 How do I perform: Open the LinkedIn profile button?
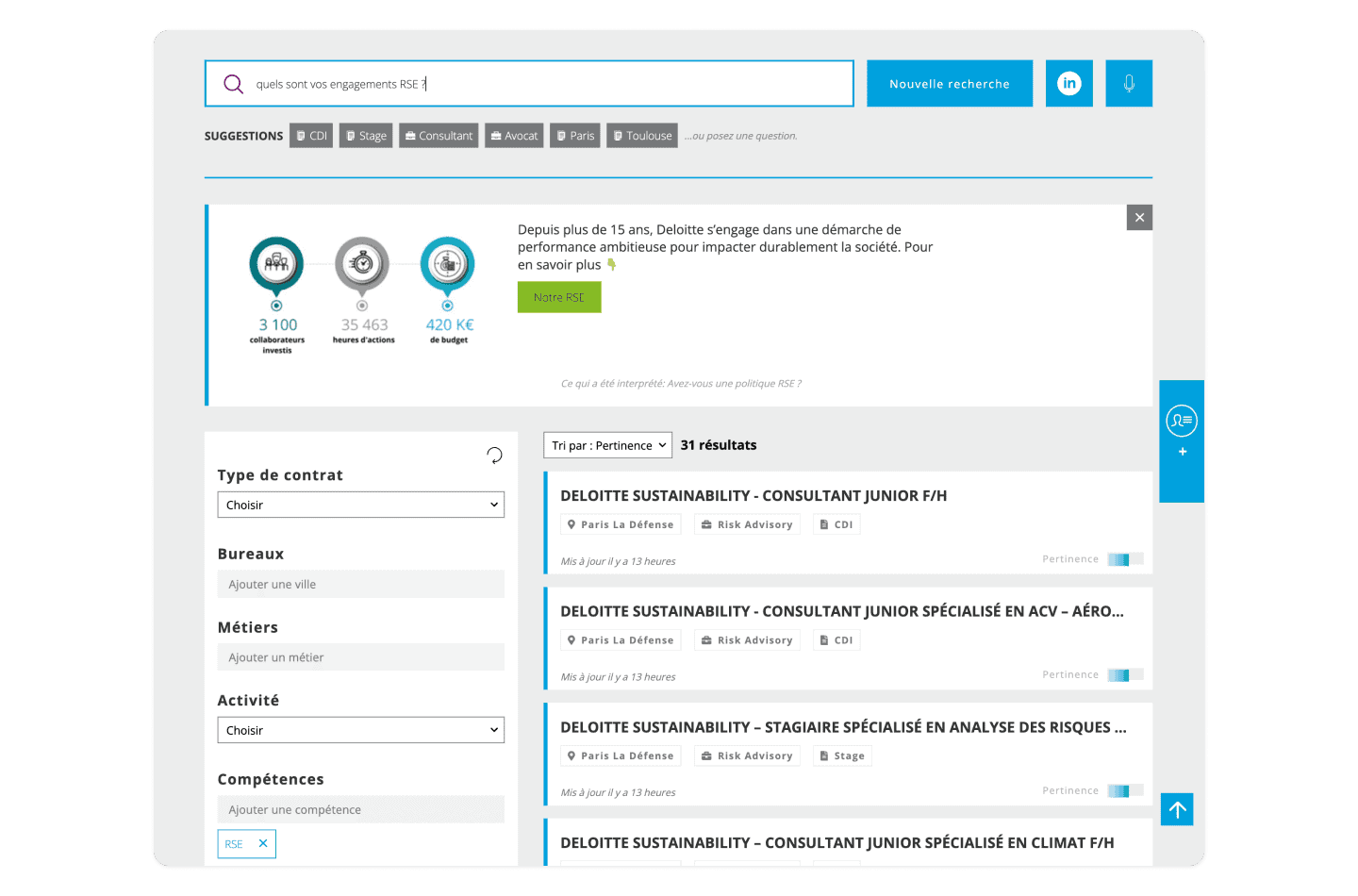click(1068, 83)
